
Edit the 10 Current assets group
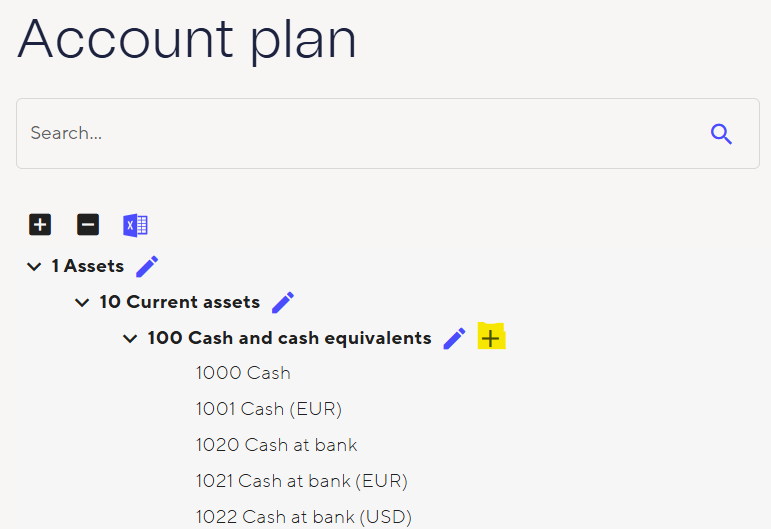283,302
